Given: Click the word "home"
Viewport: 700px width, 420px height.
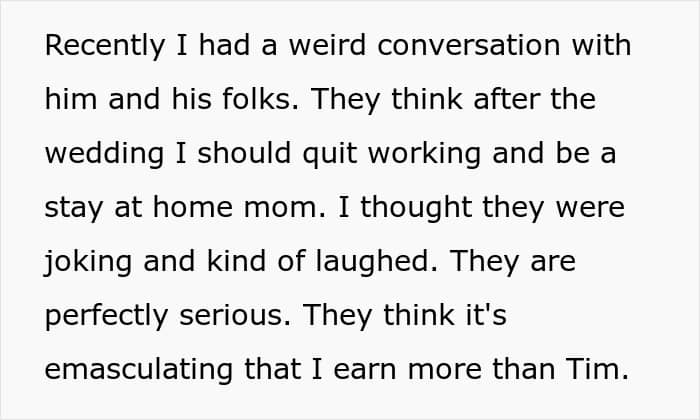Looking at the screenshot, I should coord(193,208).
